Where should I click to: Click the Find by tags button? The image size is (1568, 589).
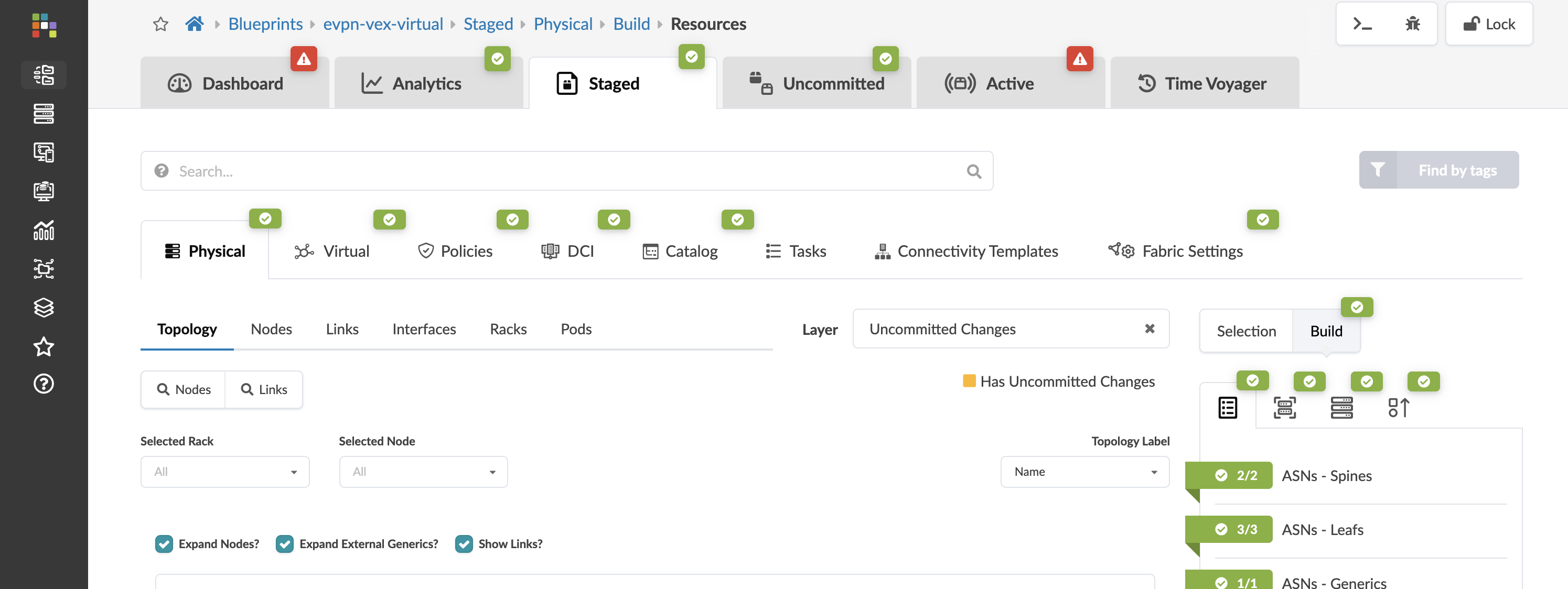pyautogui.click(x=1438, y=170)
